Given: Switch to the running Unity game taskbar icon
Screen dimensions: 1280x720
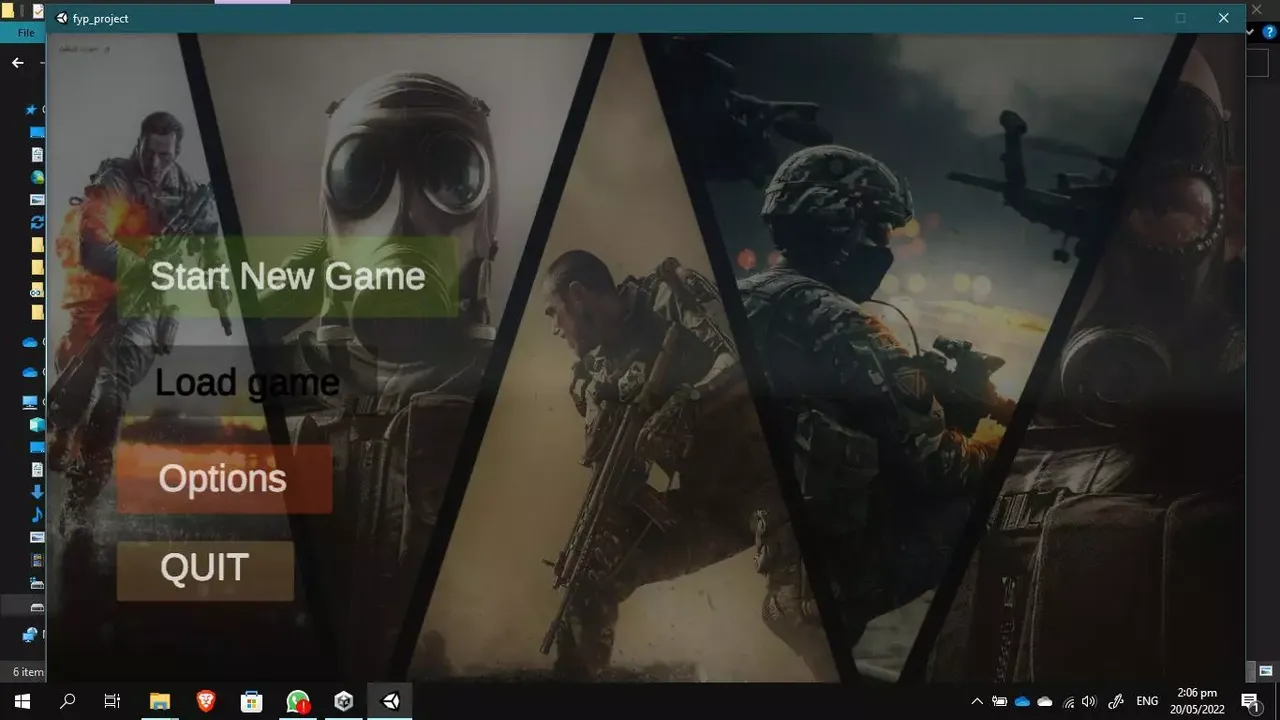Looking at the screenshot, I should pos(390,701).
